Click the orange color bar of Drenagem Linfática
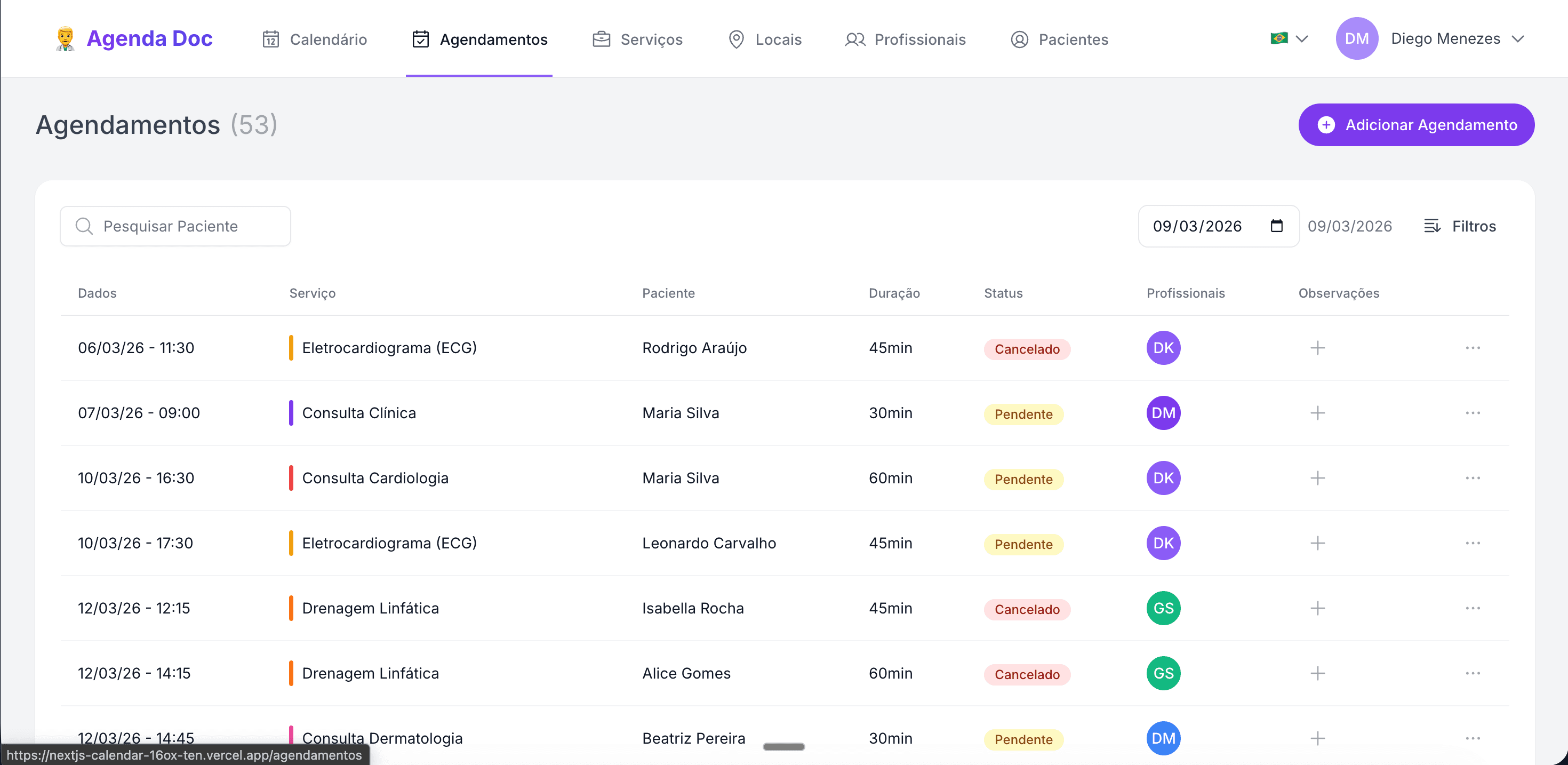Screen dimensions: 1568x765 [x=291, y=608]
